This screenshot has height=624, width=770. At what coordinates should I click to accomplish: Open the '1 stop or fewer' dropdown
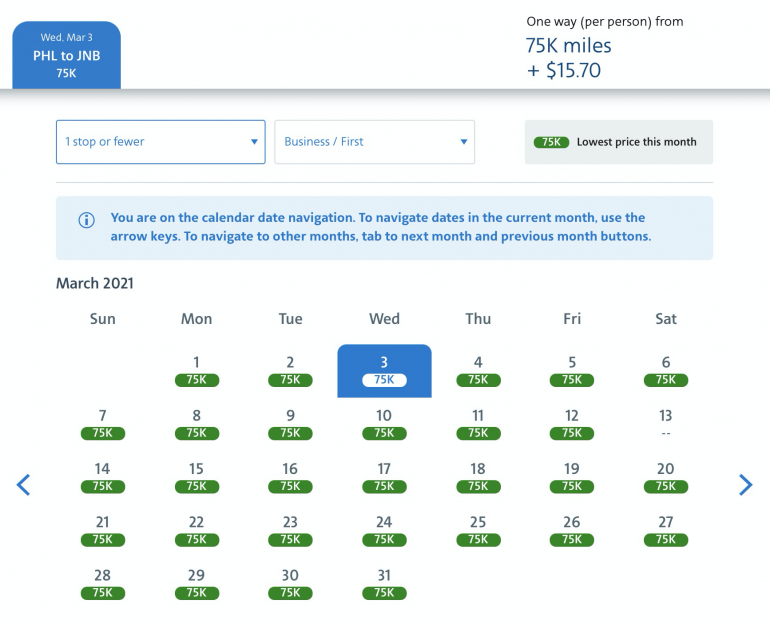click(x=160, y=142)
